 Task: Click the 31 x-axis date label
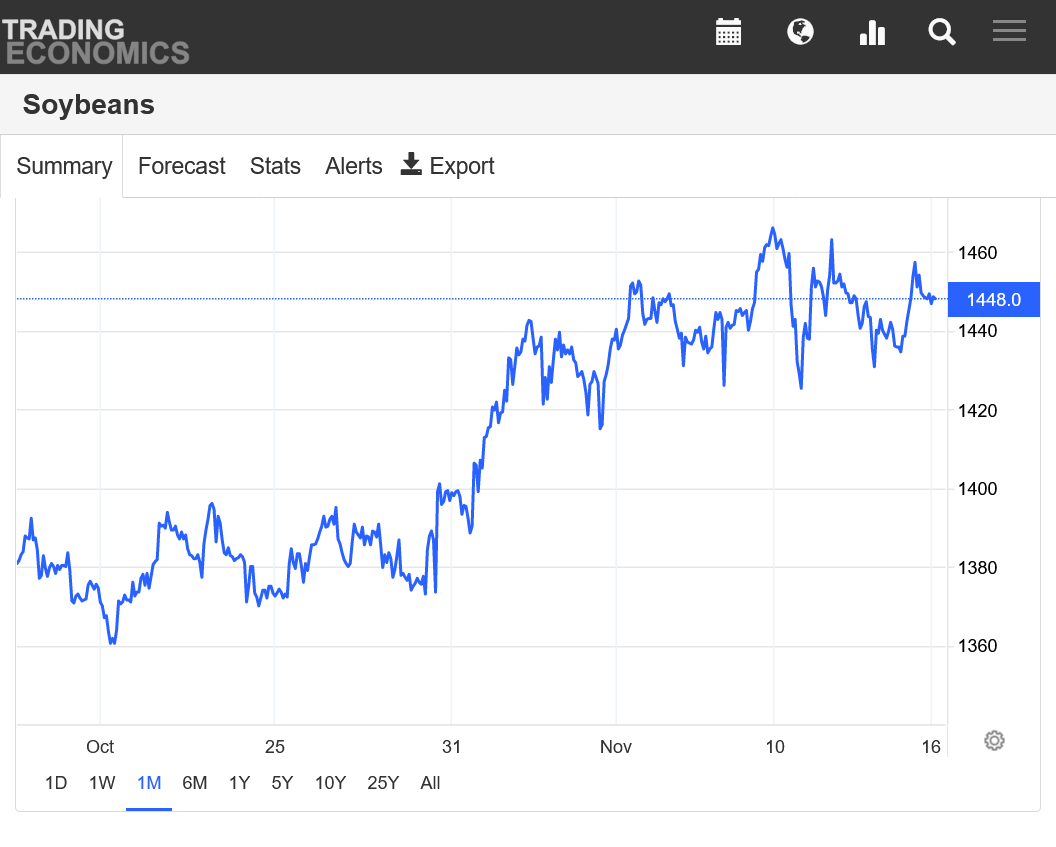[451, 747]
